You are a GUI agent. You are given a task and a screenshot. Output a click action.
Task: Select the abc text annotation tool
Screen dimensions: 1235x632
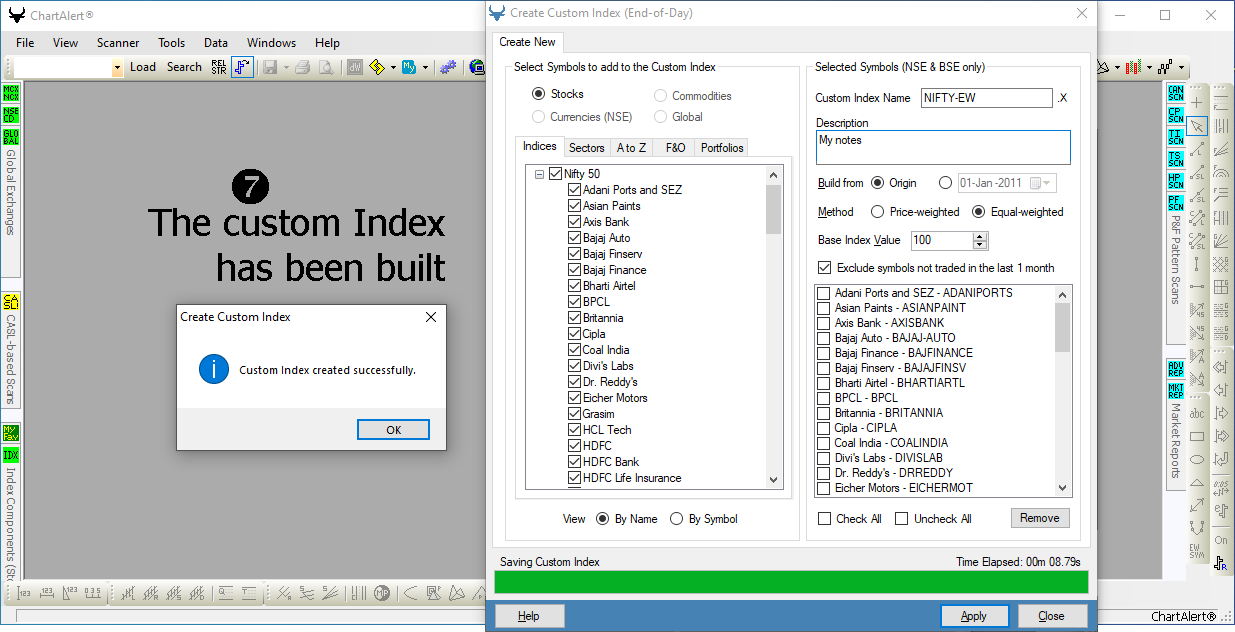pos(1197,413)
